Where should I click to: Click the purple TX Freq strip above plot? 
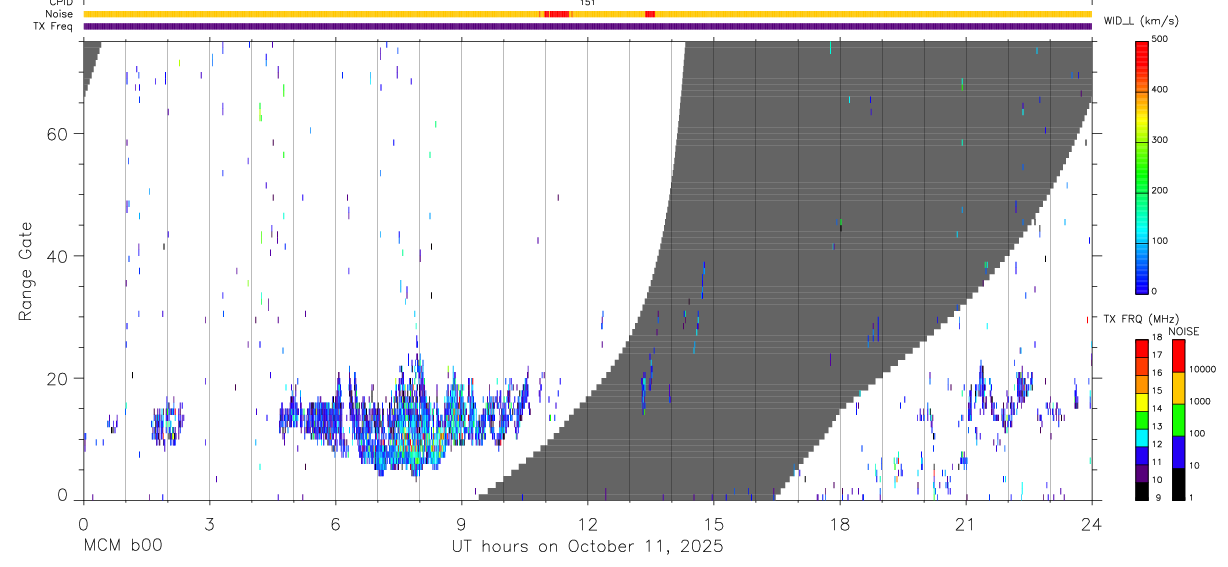coord(587,26)
